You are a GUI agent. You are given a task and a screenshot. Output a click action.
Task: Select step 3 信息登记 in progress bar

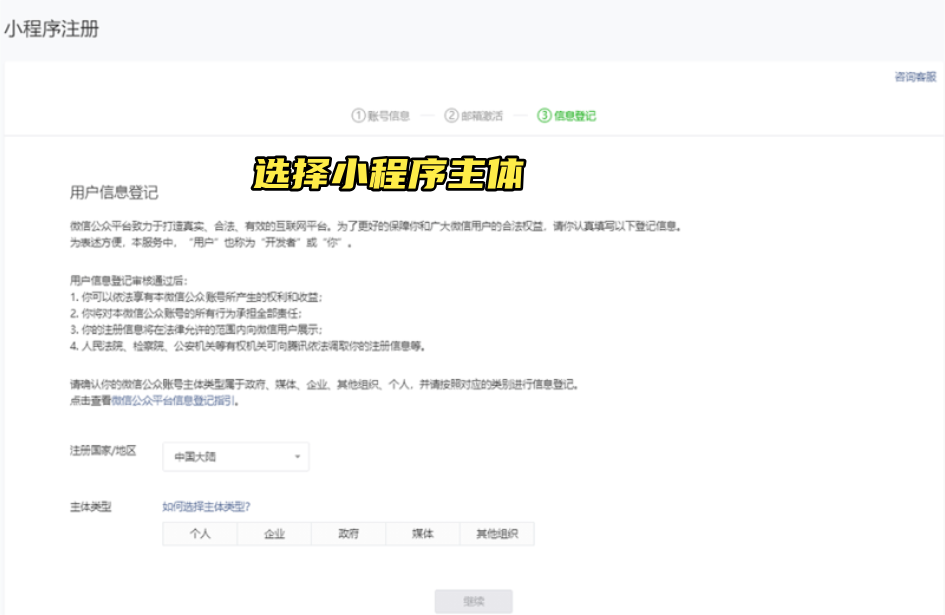[567, 115]
